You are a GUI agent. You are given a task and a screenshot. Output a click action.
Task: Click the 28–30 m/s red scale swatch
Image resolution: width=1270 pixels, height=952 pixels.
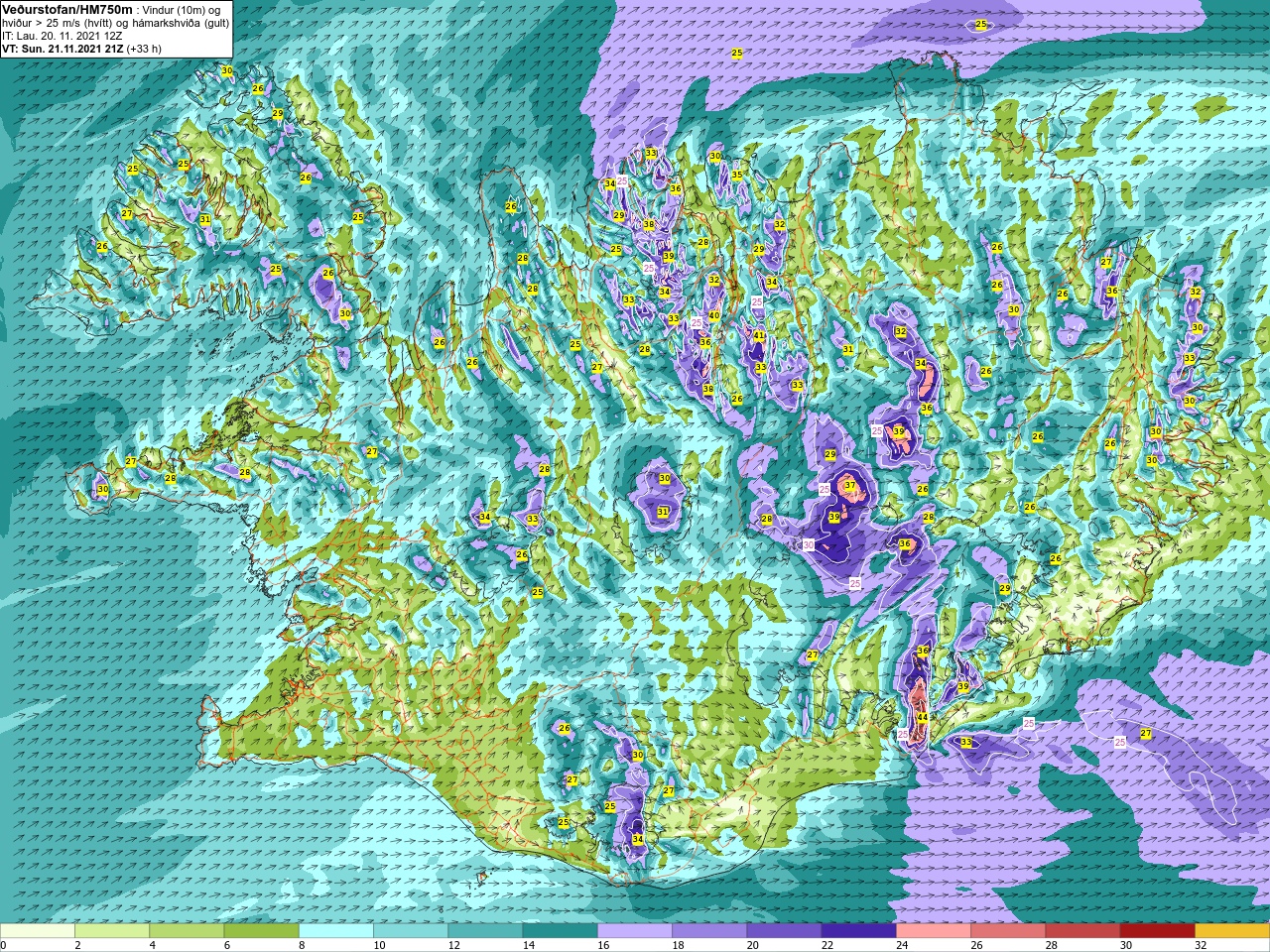(1082, 931)
